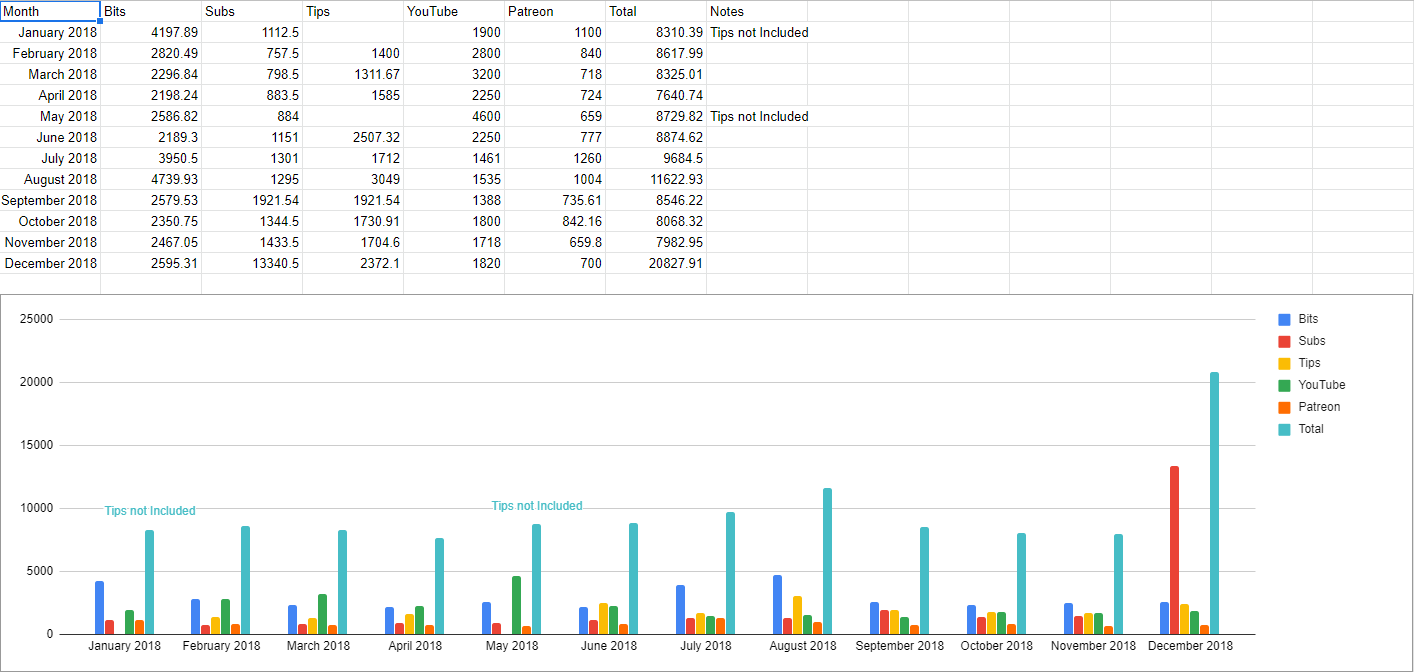
Task: Select the Subs column header cell
Action: pos(252,11)
